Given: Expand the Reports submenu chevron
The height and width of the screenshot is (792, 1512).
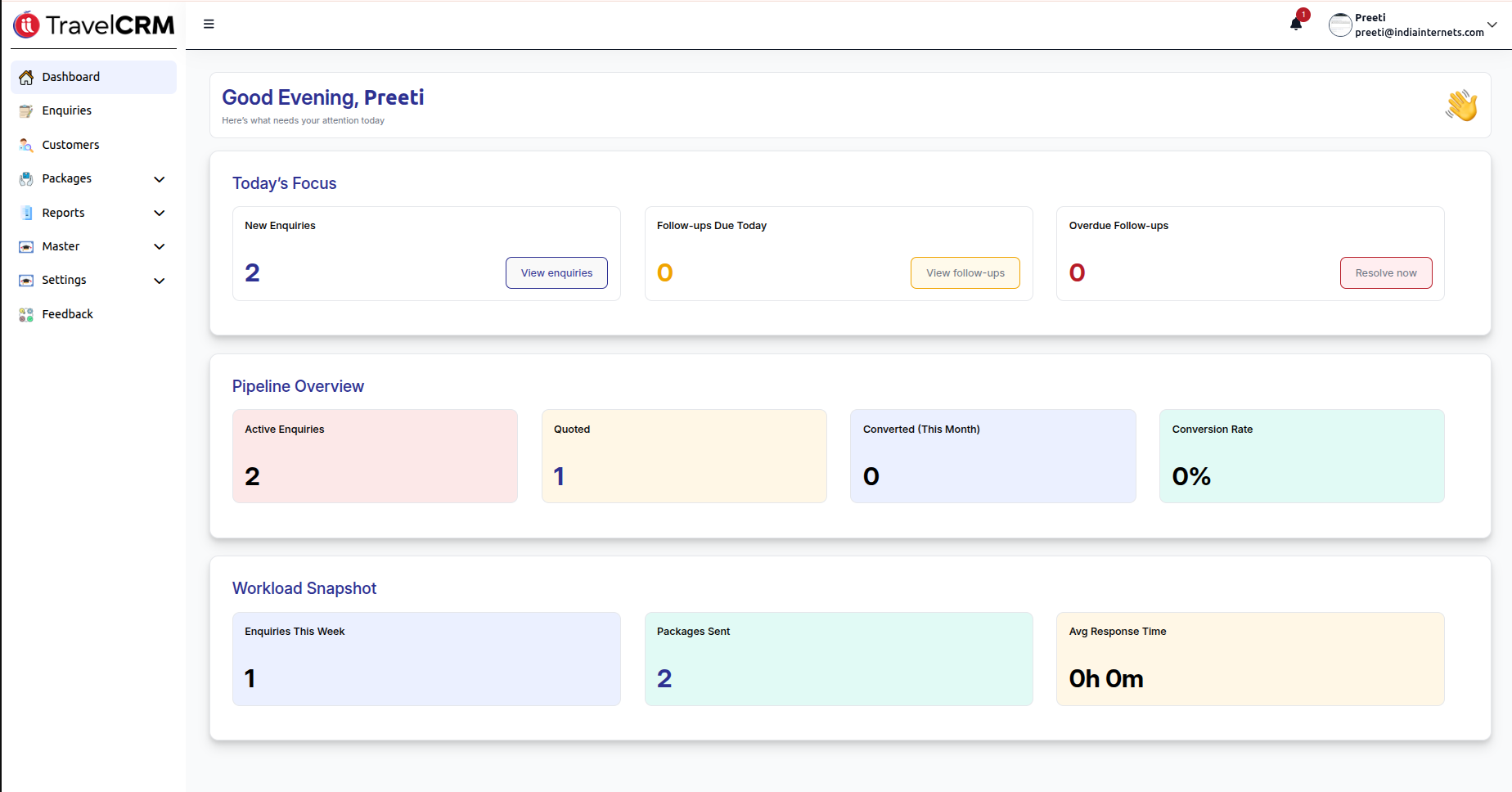Looking at the screenshot, I should 160,213.
